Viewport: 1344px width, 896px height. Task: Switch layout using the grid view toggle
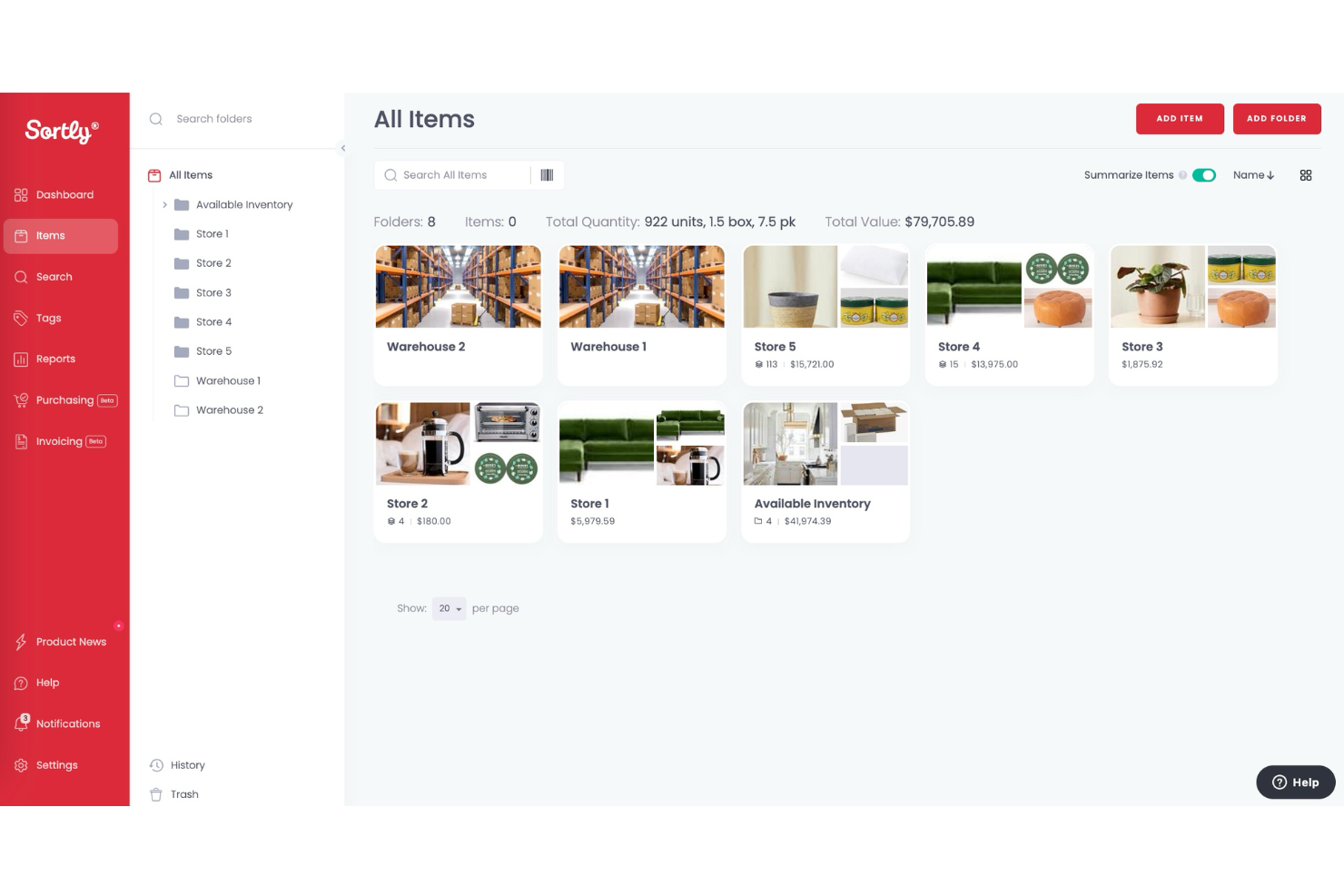click(1305, 174)
